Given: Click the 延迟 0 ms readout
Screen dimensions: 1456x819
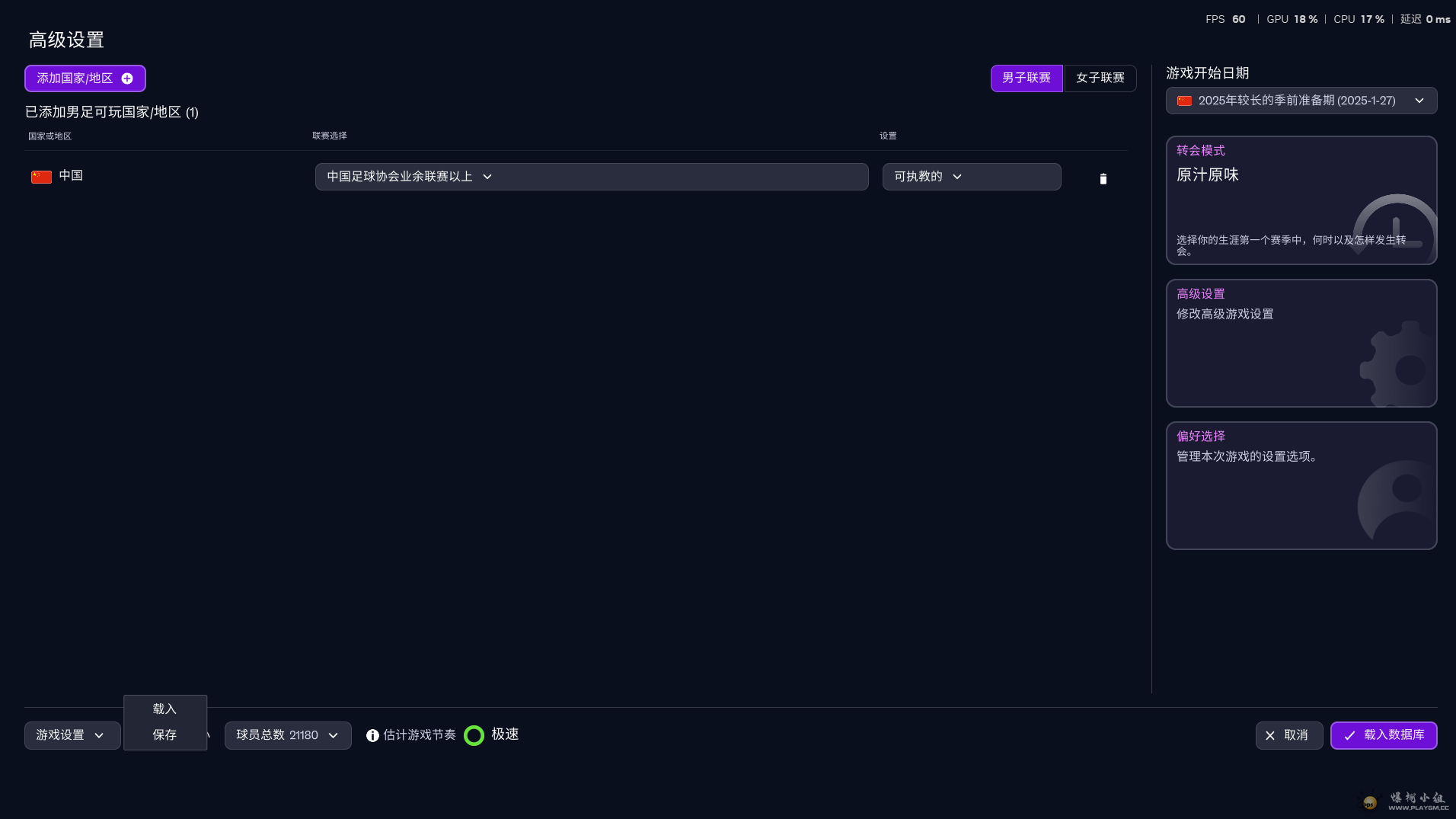Looking at the screenshot, I should click(1425, 19).
